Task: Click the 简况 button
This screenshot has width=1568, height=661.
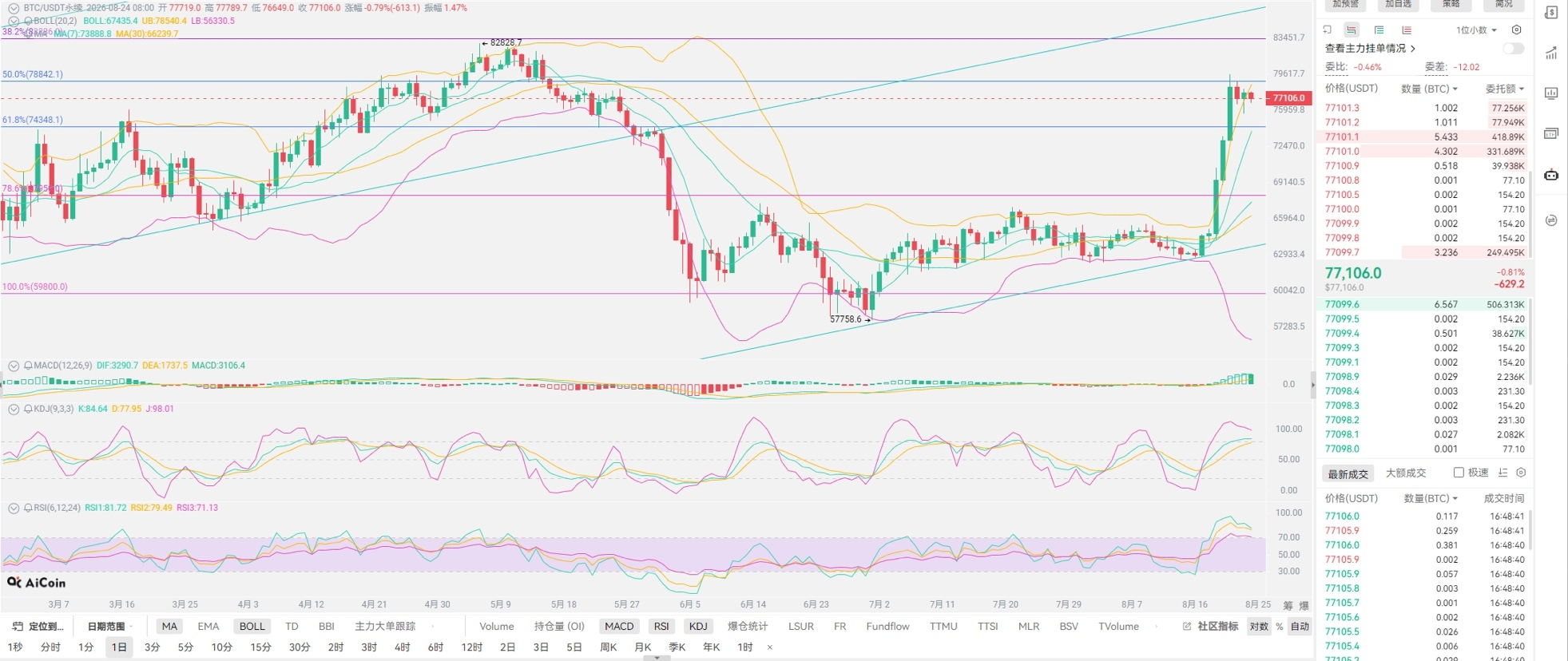Action: [1504, 4]
